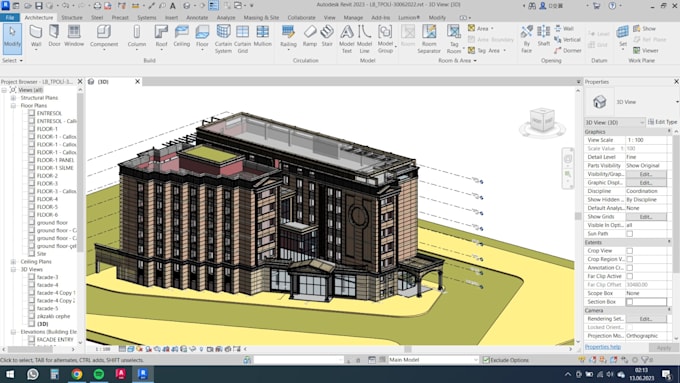Image resolution: width=680 pixels, height=383 pixels.
Task: Select the Window tool
Action: (74, 36)
